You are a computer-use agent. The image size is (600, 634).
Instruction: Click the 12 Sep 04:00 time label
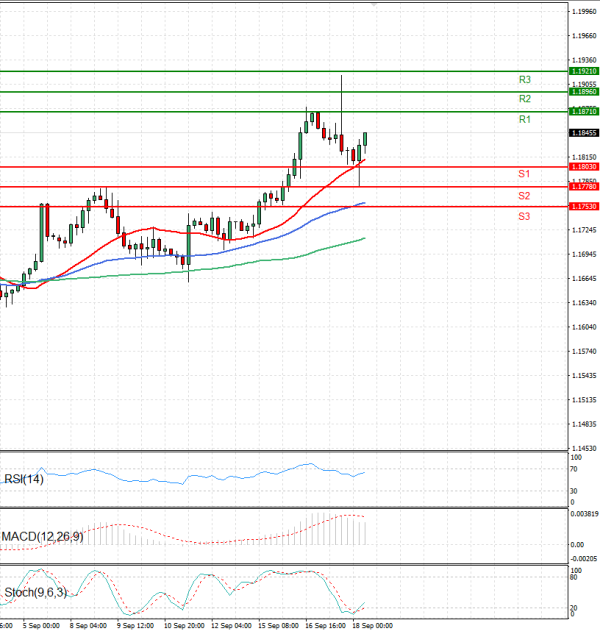pyautogui.click(x=231, y=626)
